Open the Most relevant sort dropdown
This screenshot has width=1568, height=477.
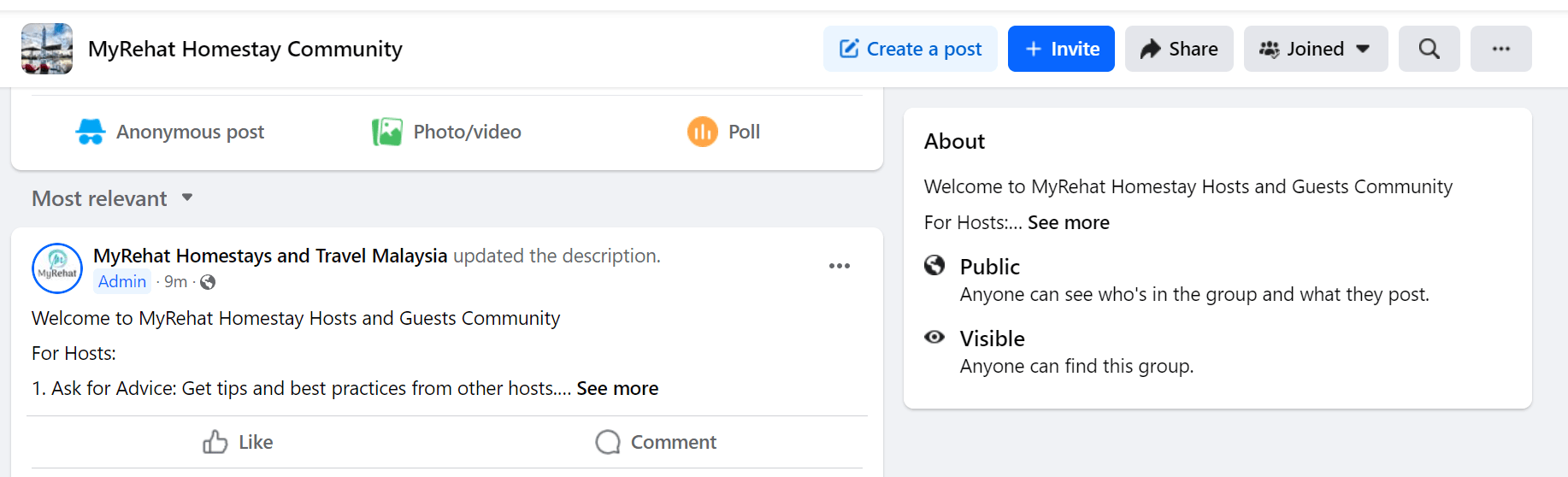click(x=112, y=198)
